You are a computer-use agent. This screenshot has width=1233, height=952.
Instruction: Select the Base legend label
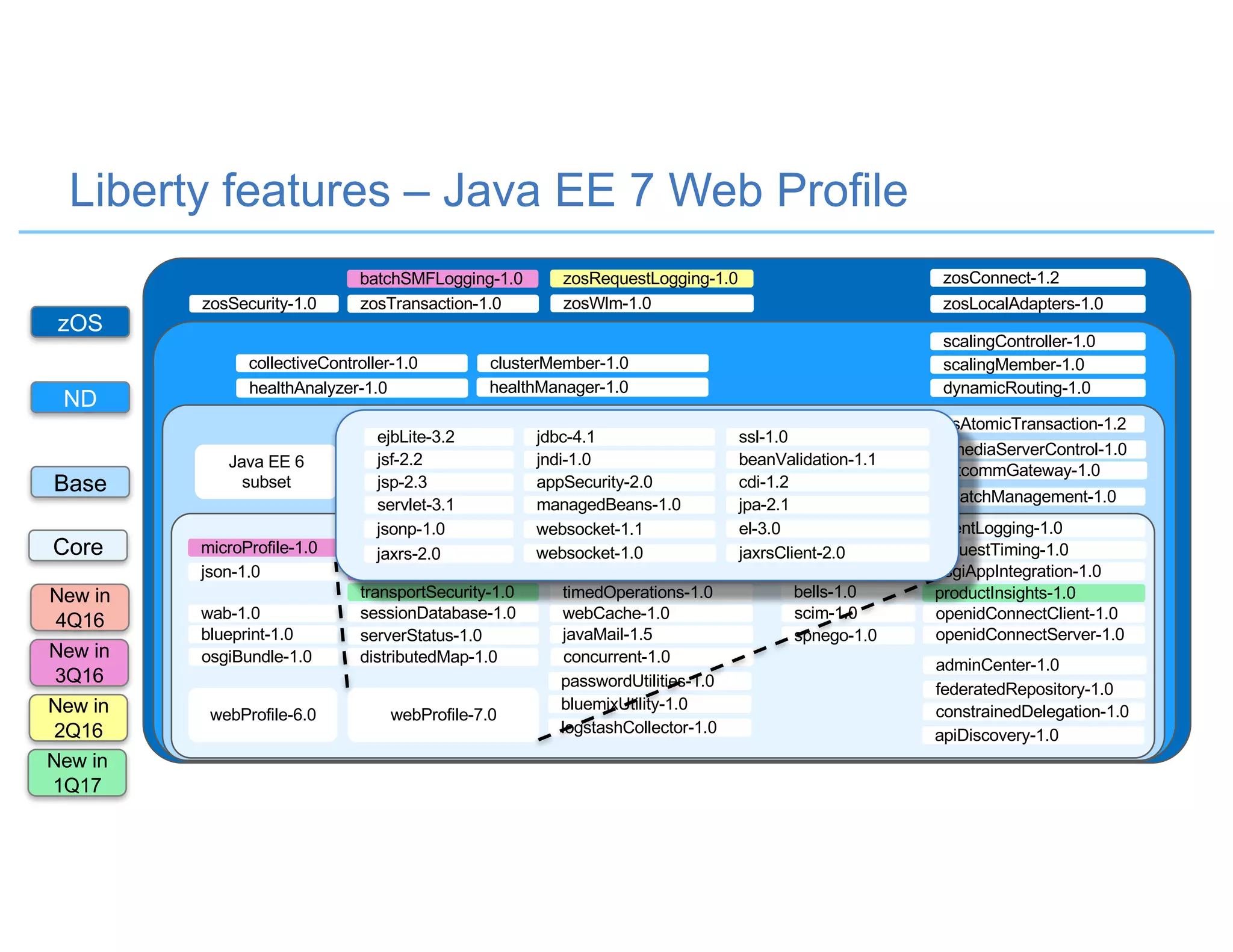[80, 483]
